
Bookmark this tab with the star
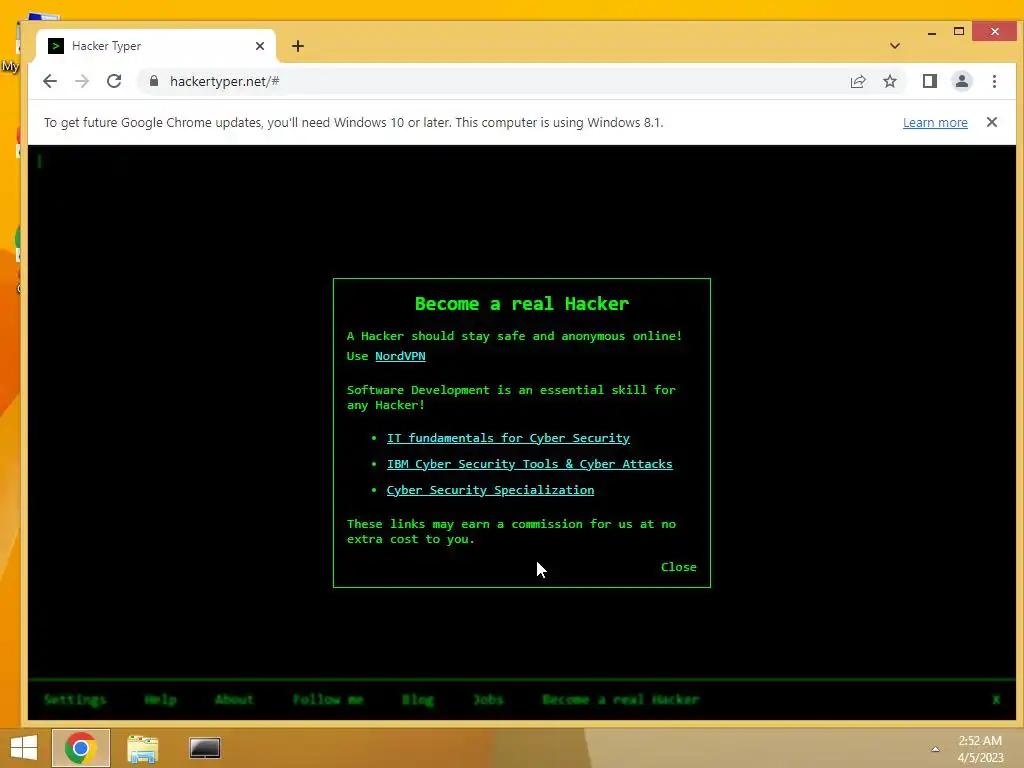pyautogui.click(x=890, y=81)
